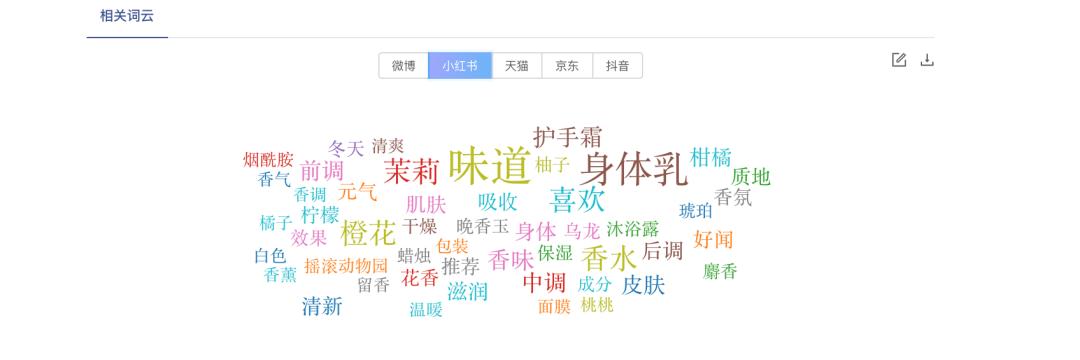Switch platform to 抖音
1080x360 pixels.
(x=617, y=66)
